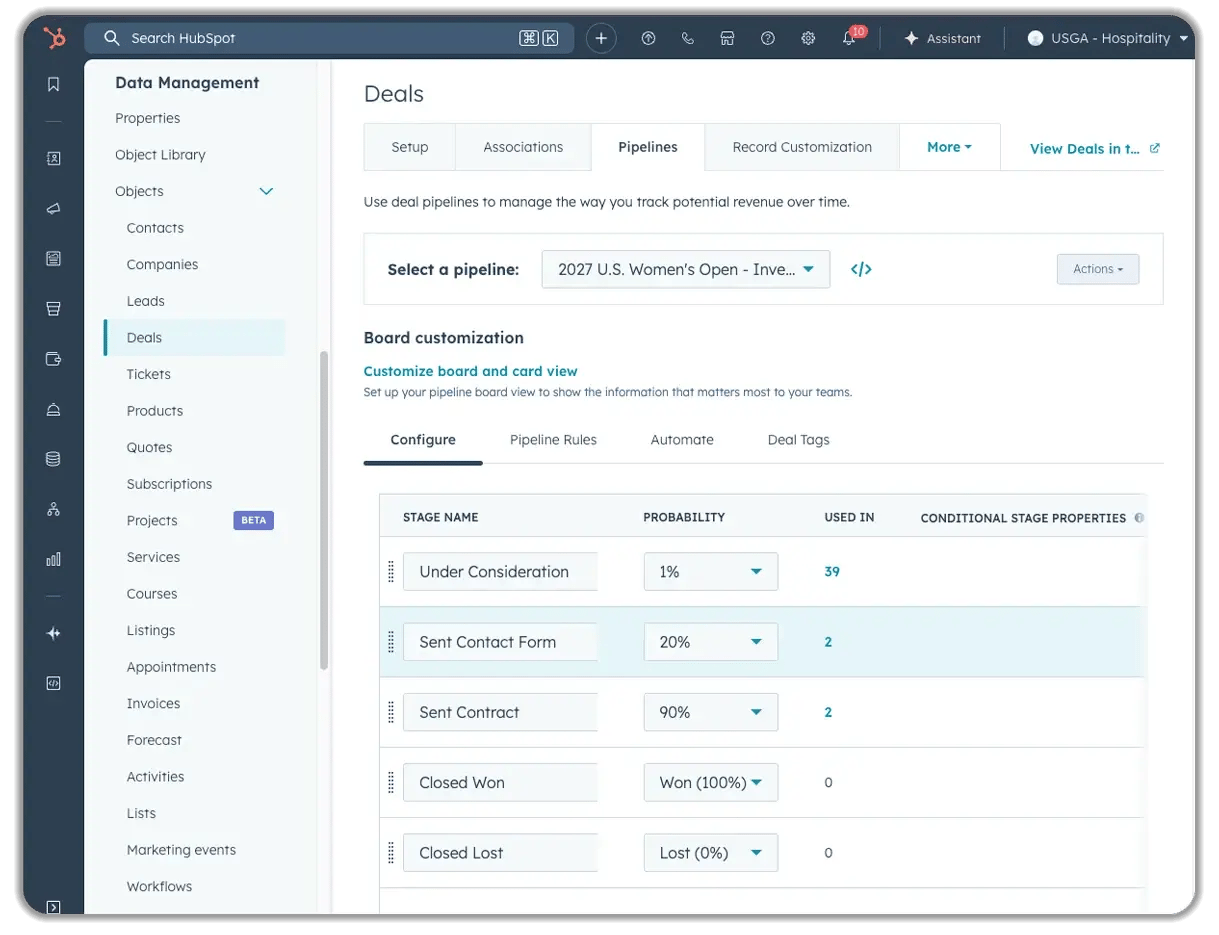Open the Marketplace icon in the top bar

click(x=727, y=38)
